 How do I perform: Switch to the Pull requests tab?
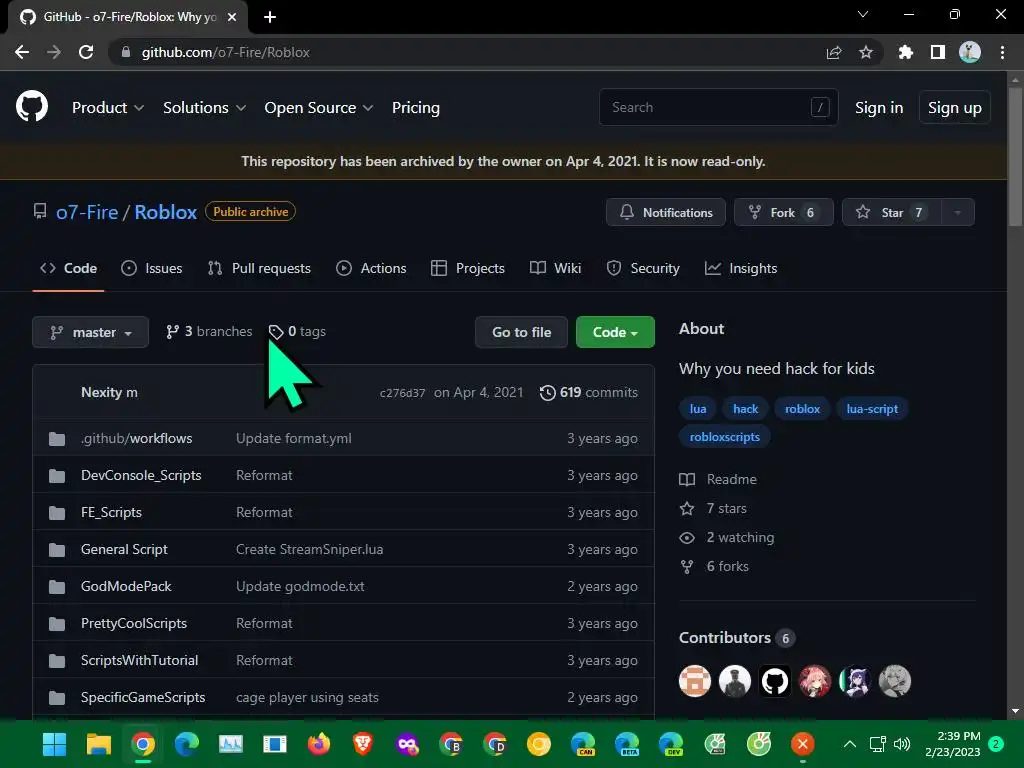tap(259, 268)
